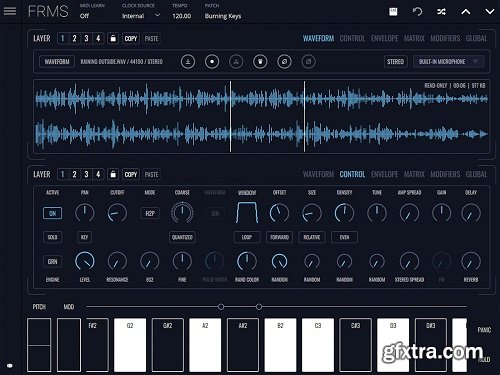Adjust the Stereo Spread knob

(409, 261)
